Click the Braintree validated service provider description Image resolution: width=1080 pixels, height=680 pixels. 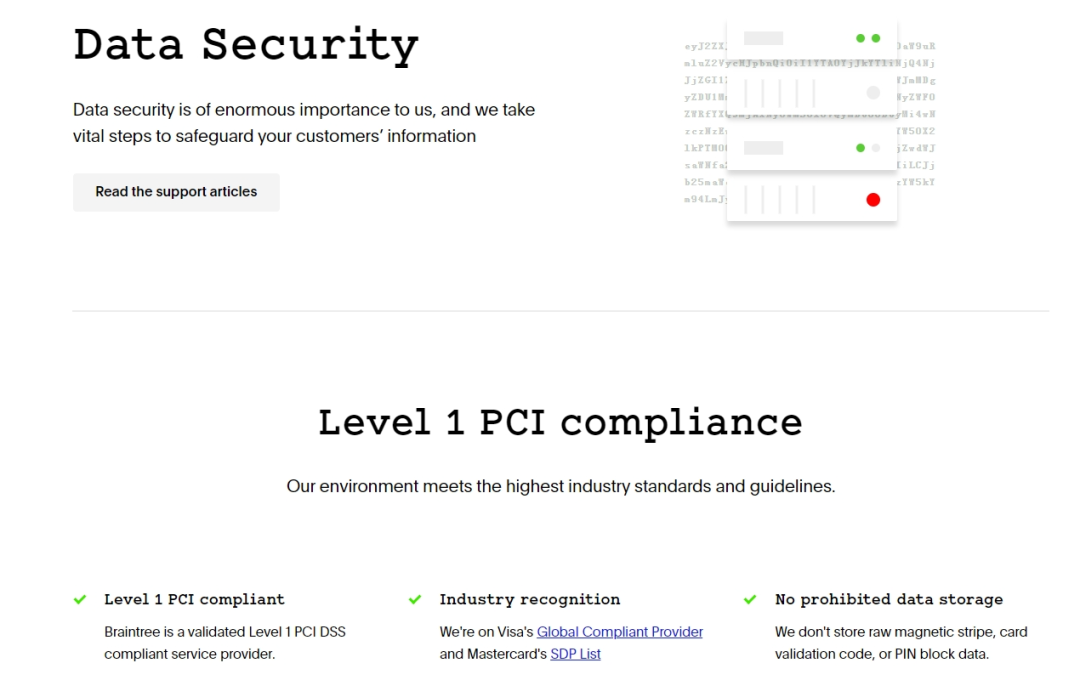[x=225, y=643]
